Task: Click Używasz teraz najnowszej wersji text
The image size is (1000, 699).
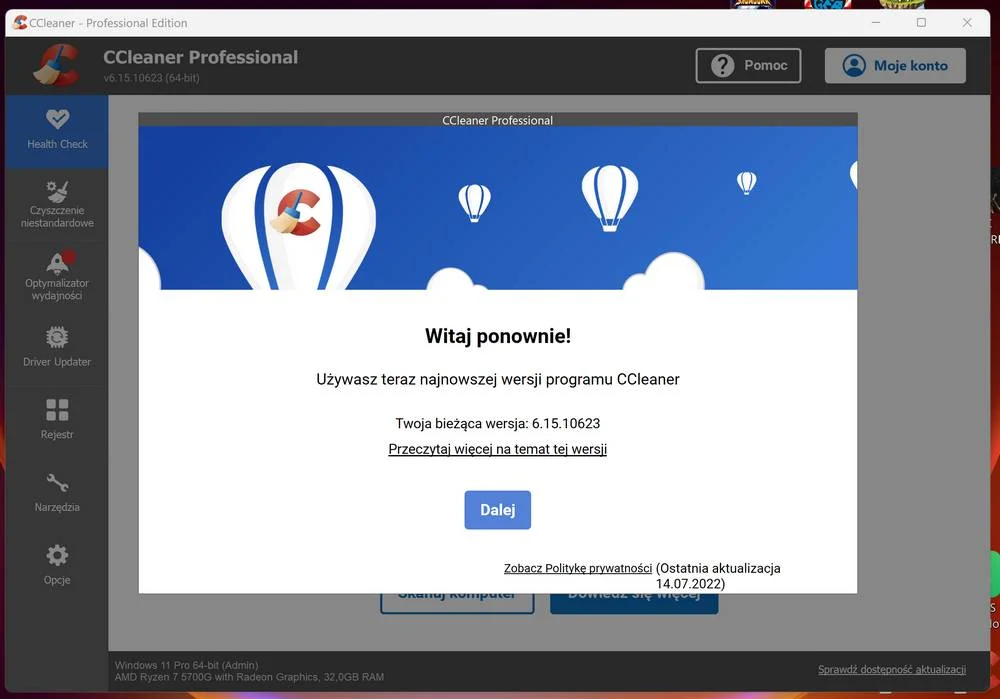Action: pos(497,379)
